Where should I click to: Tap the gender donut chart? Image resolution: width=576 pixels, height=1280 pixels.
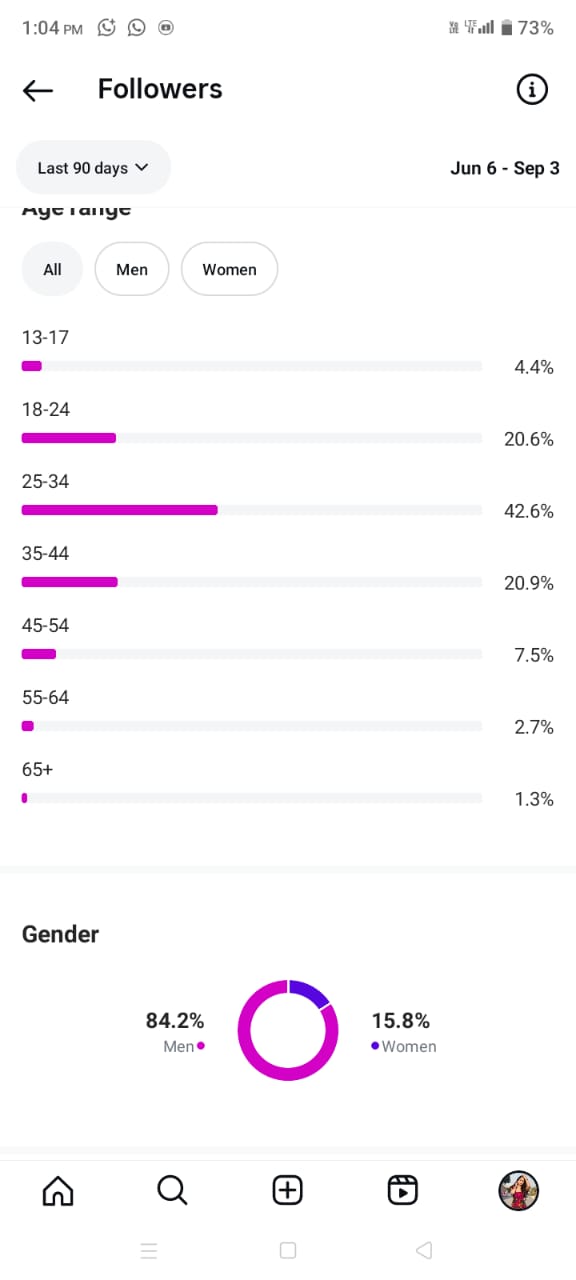(x=288, y=1030)
